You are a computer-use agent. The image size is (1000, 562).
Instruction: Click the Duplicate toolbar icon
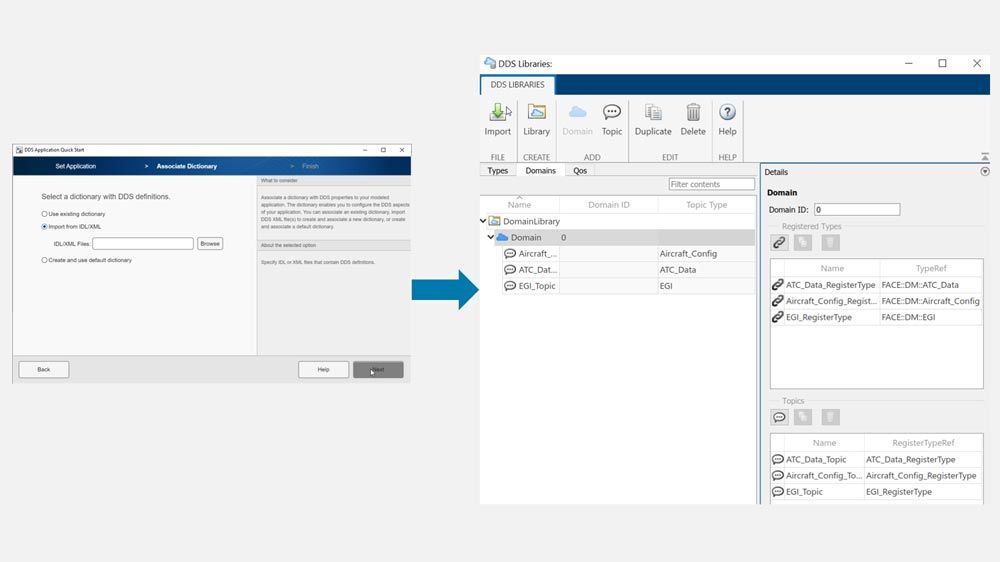pos(653,113)
